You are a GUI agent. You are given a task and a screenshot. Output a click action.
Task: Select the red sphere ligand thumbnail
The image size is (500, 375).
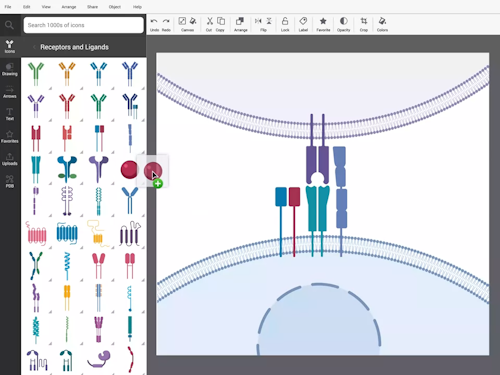point(129,169)
